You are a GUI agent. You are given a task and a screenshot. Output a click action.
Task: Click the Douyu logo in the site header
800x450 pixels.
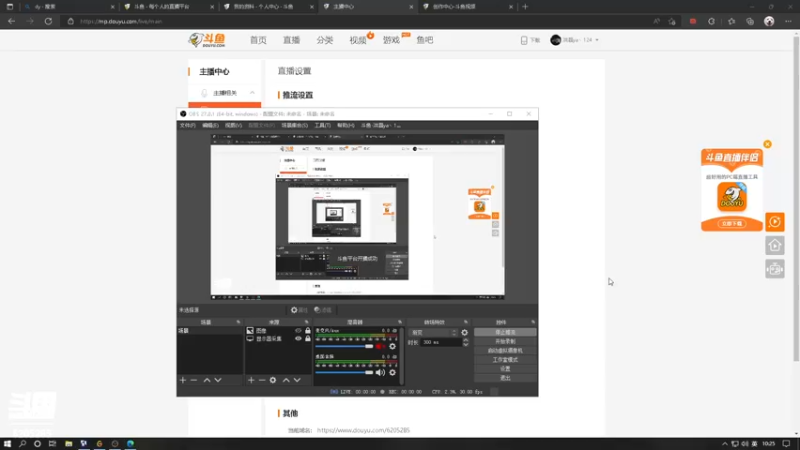pos(207,40)
